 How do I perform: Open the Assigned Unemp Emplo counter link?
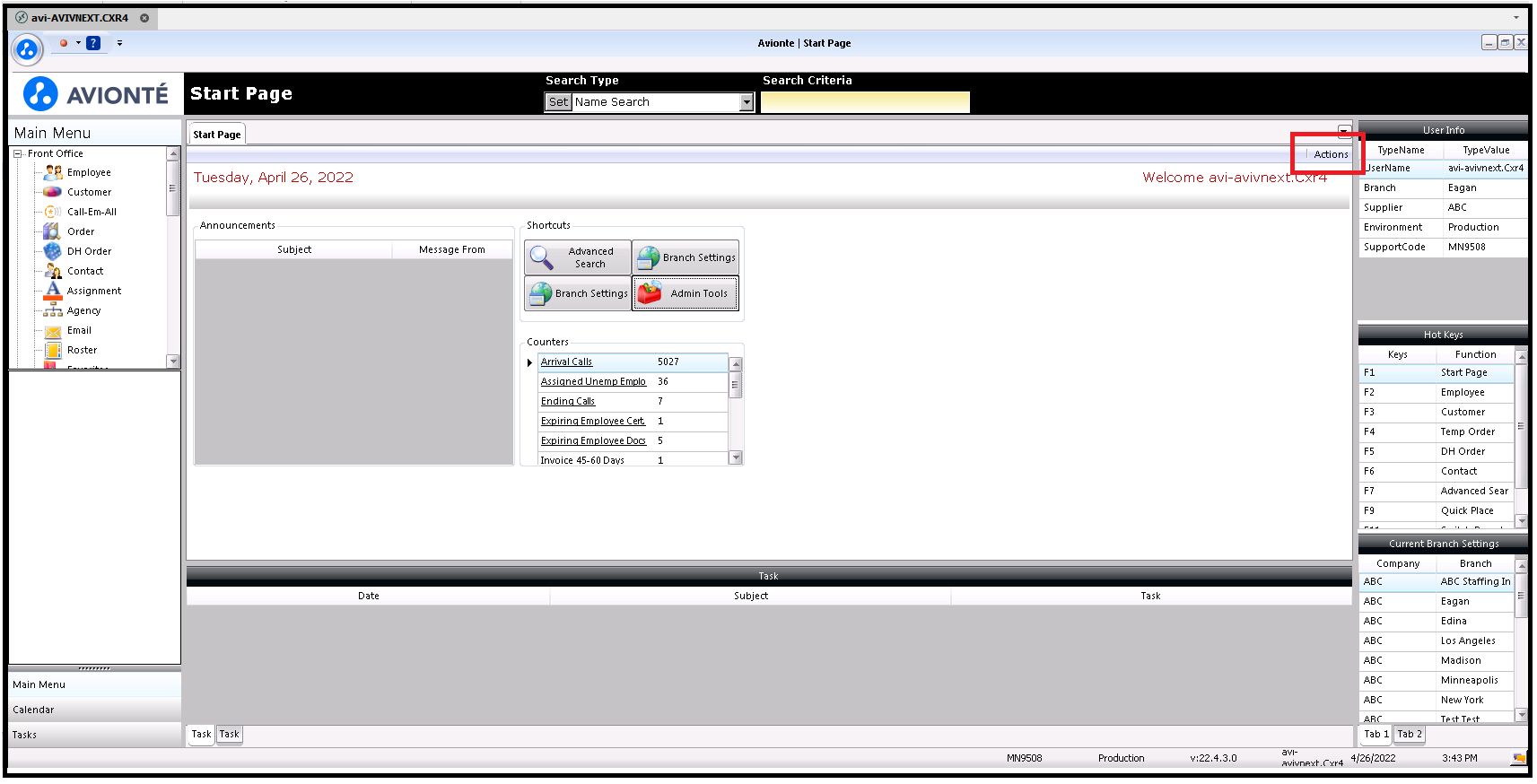593,382
